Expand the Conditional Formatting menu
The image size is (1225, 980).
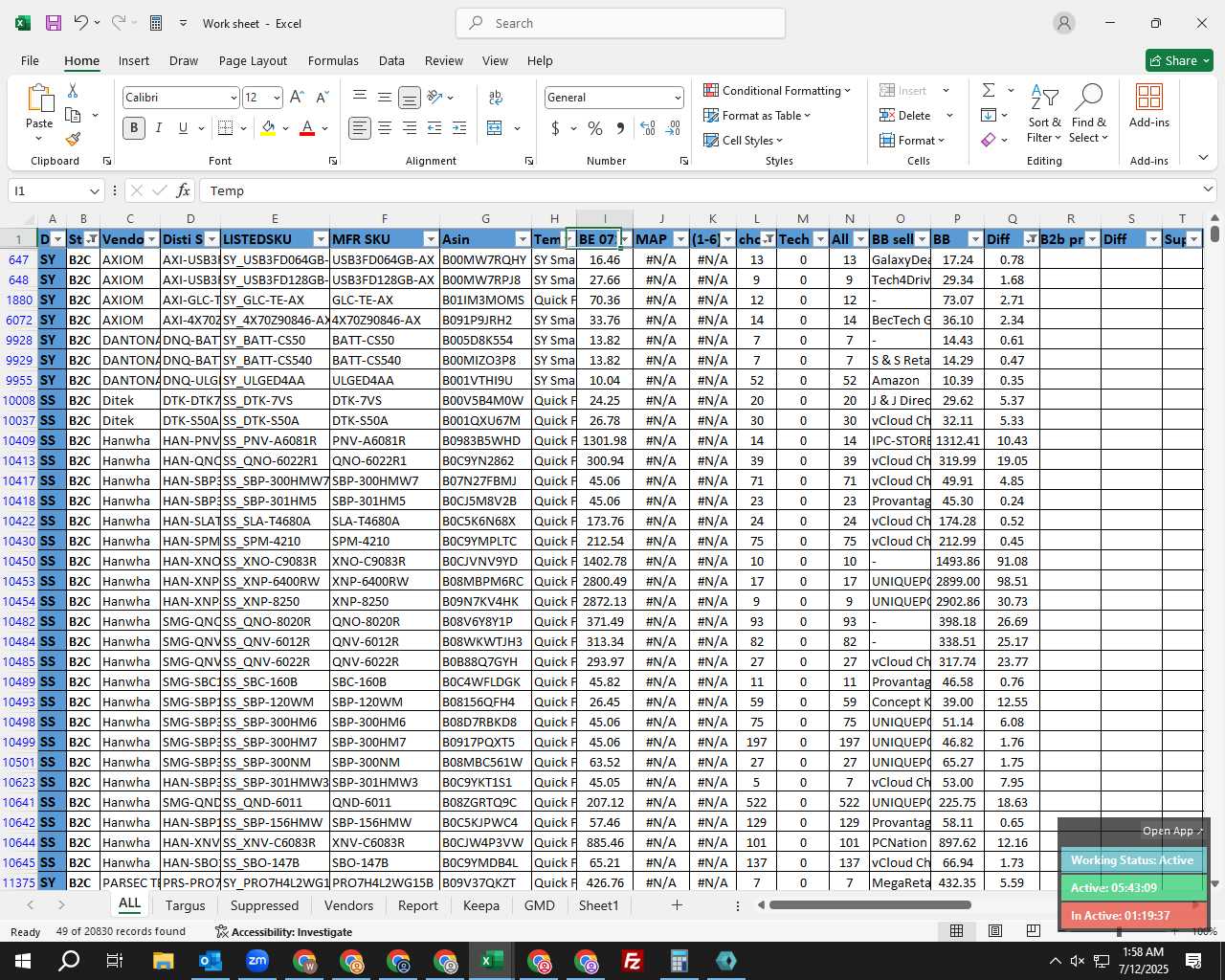[x=777, y=90]
